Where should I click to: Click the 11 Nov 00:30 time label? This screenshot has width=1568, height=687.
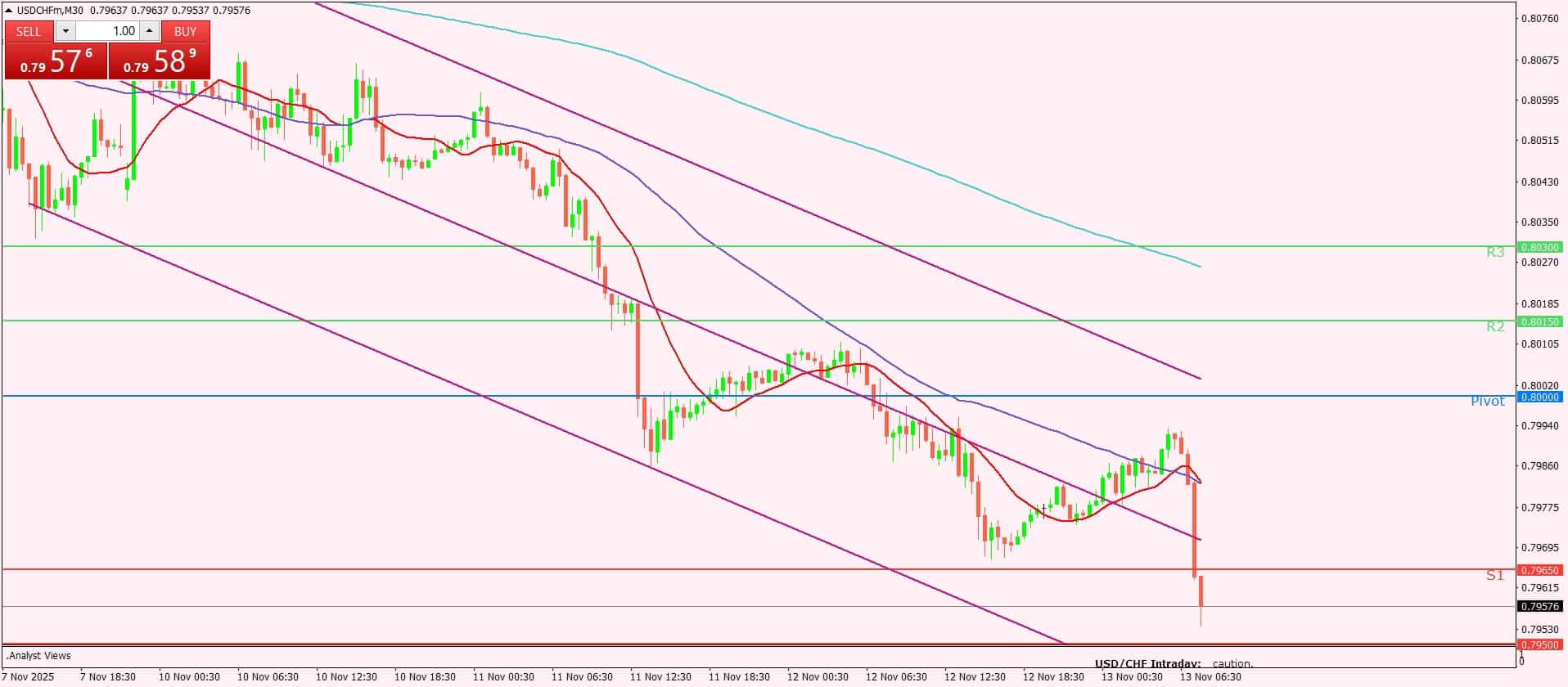[503, 676]
